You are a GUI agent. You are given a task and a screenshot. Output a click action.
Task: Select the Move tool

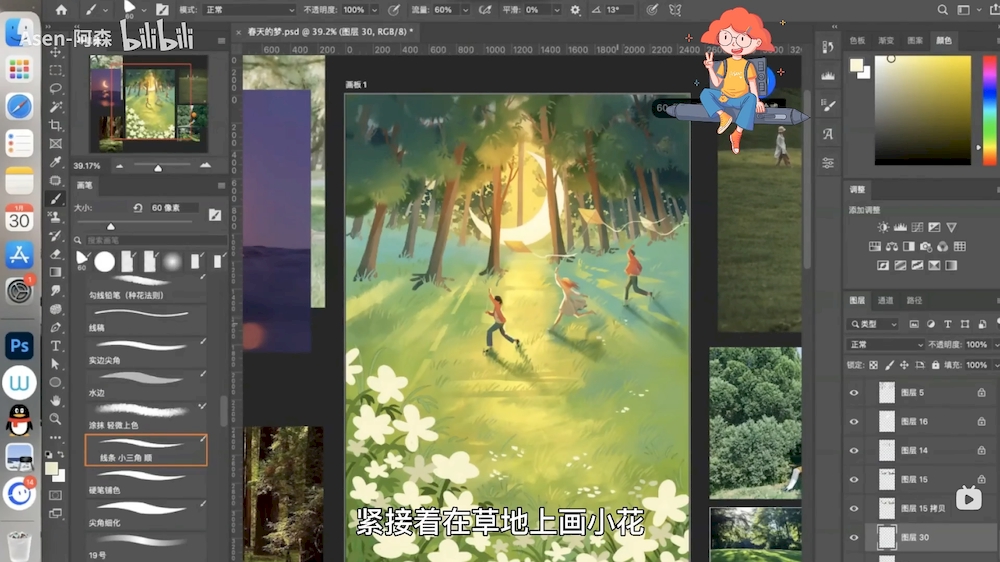(x=55, y=52)
